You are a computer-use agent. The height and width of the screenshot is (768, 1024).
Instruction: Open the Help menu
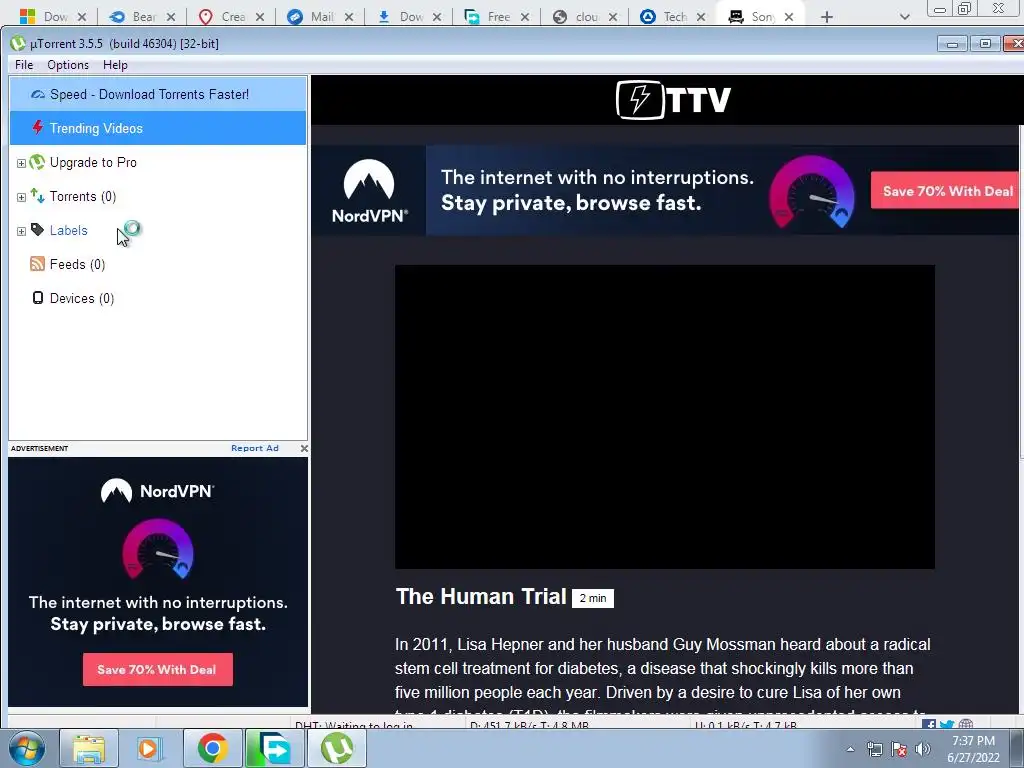click(115, 65)
